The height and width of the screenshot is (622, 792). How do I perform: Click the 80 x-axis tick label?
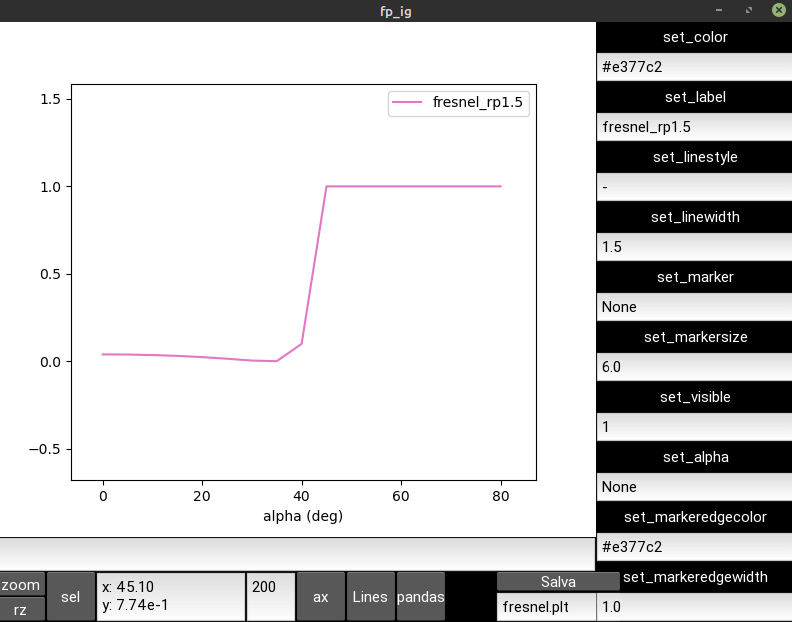(x=501, y=496)
